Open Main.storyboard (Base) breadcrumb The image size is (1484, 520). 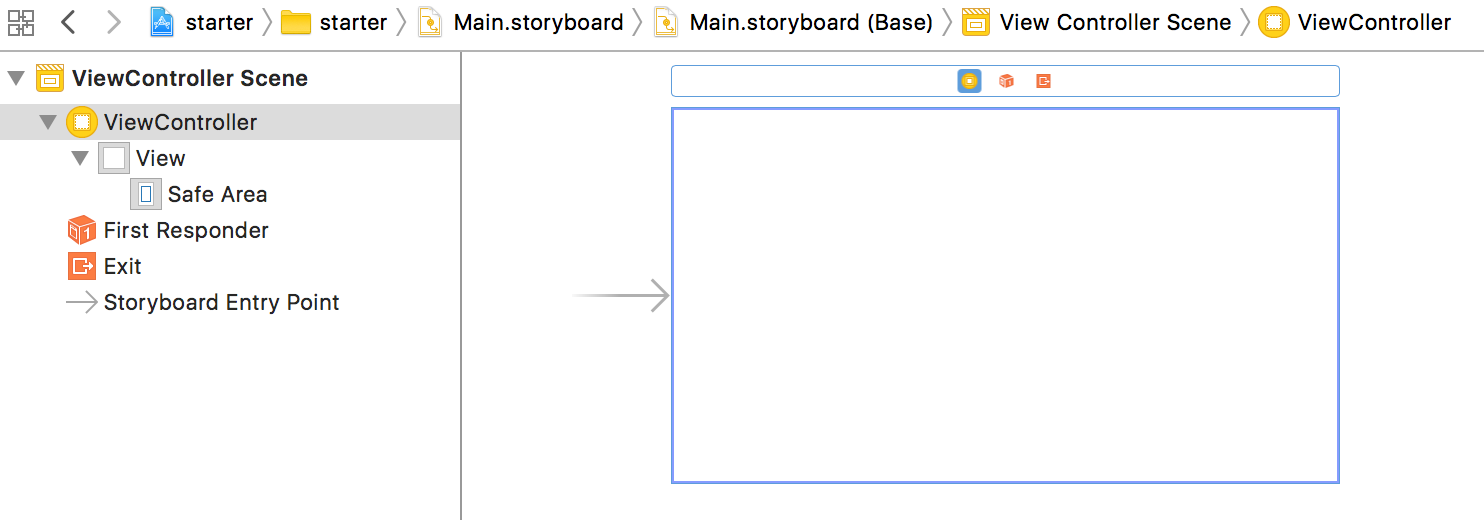[x=795, y=22]
